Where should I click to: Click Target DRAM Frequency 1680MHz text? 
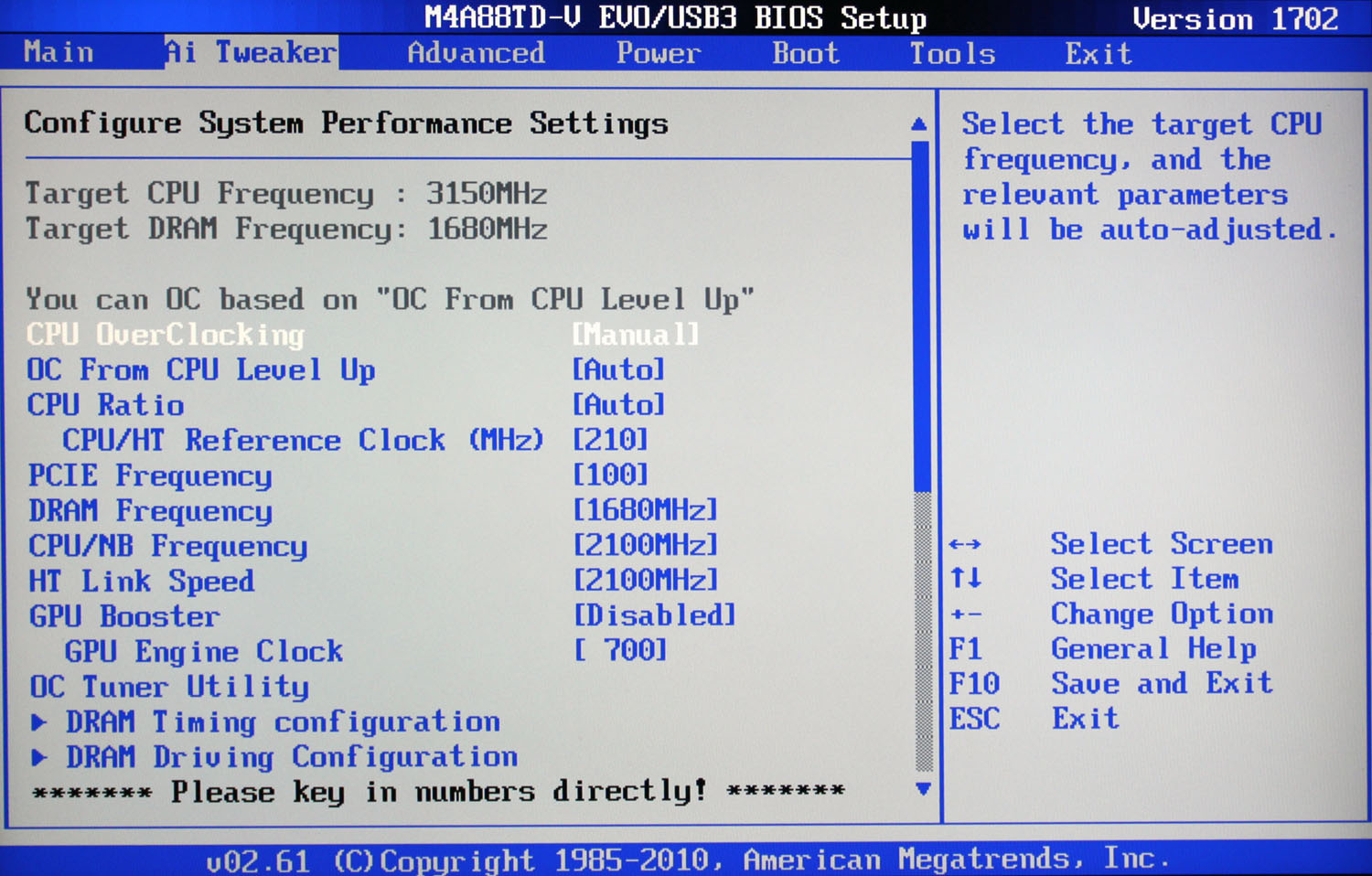pyautogui.click(x=286, y=229)
